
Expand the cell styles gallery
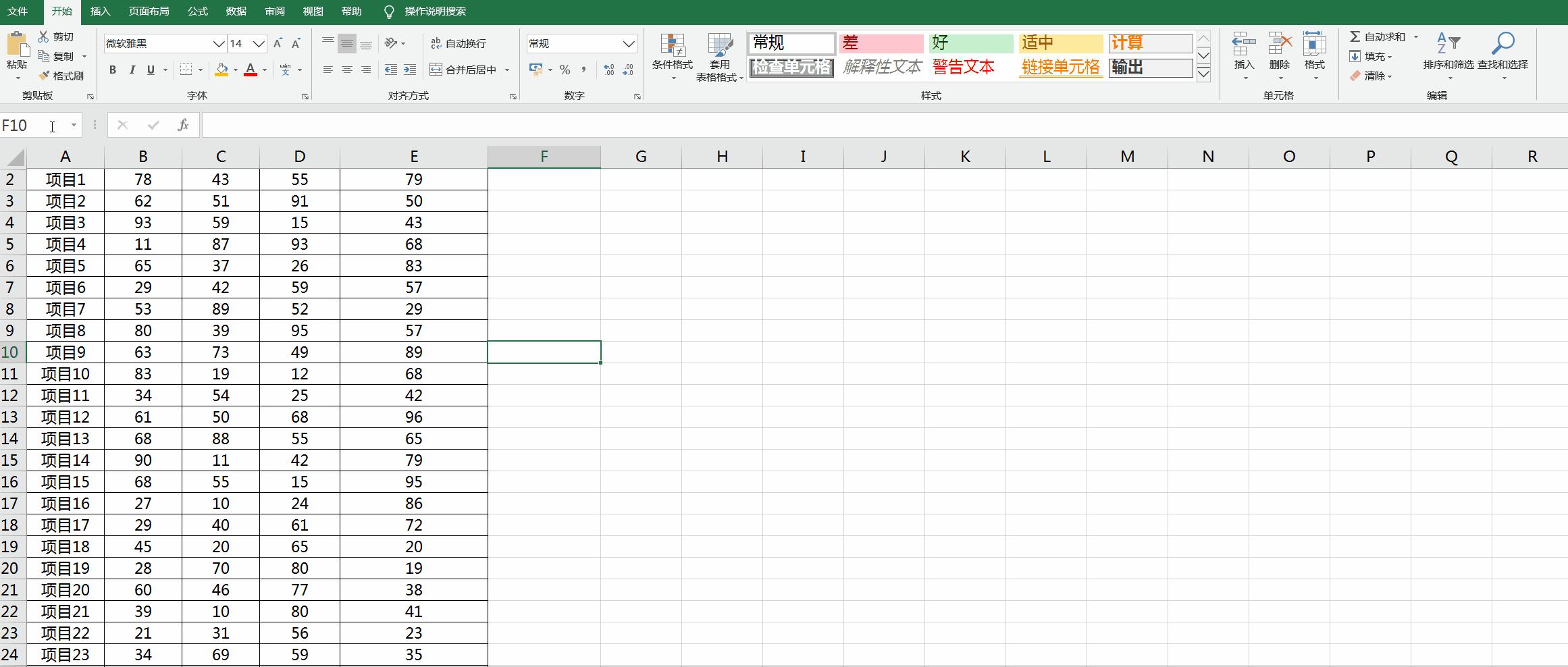1203,73
